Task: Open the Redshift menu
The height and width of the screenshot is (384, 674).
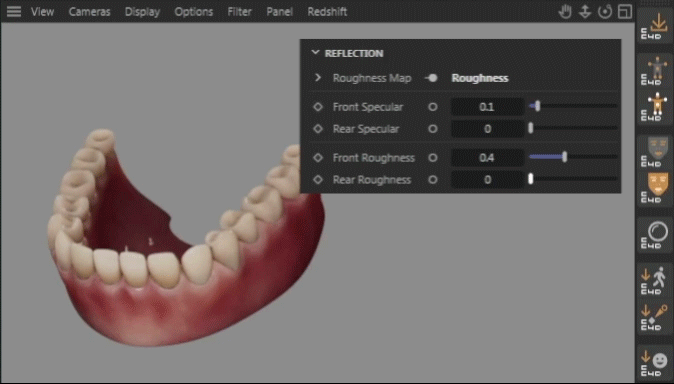Action: pos(327,12)
